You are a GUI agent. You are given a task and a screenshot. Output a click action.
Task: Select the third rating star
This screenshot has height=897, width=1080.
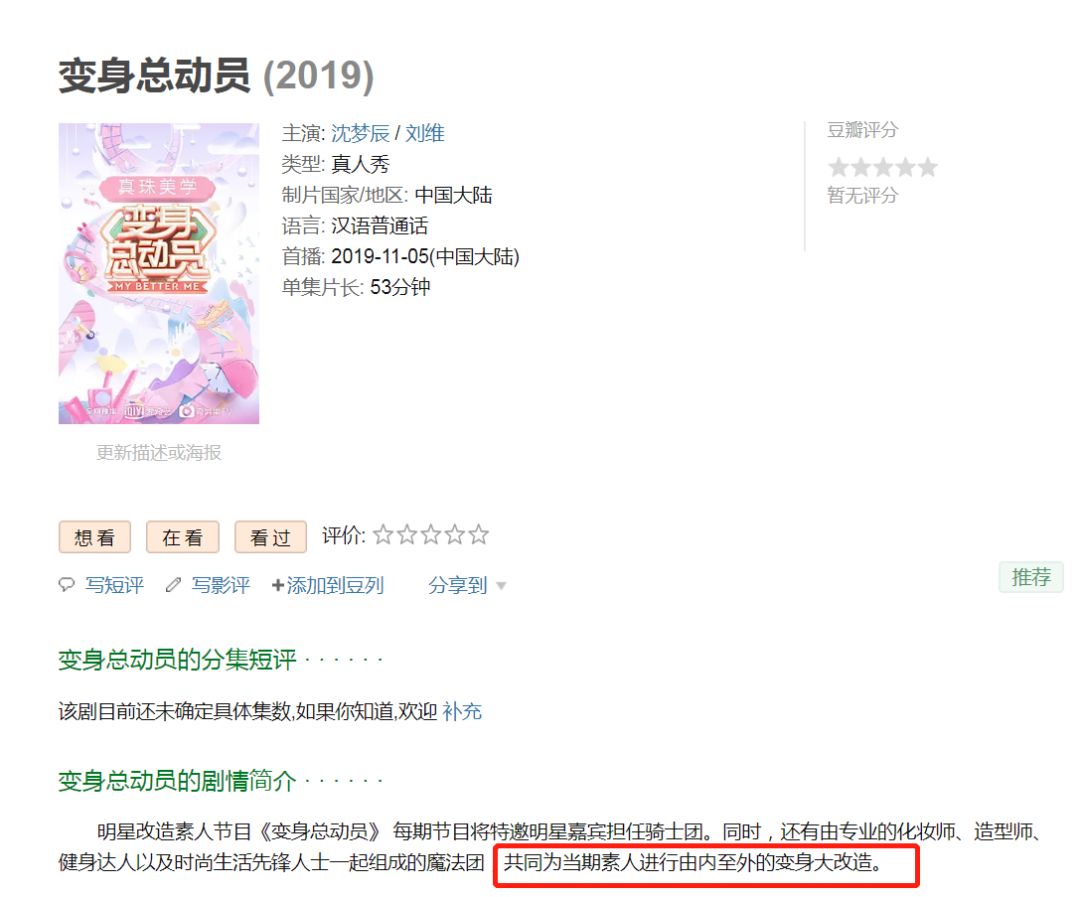coord(431,535)
